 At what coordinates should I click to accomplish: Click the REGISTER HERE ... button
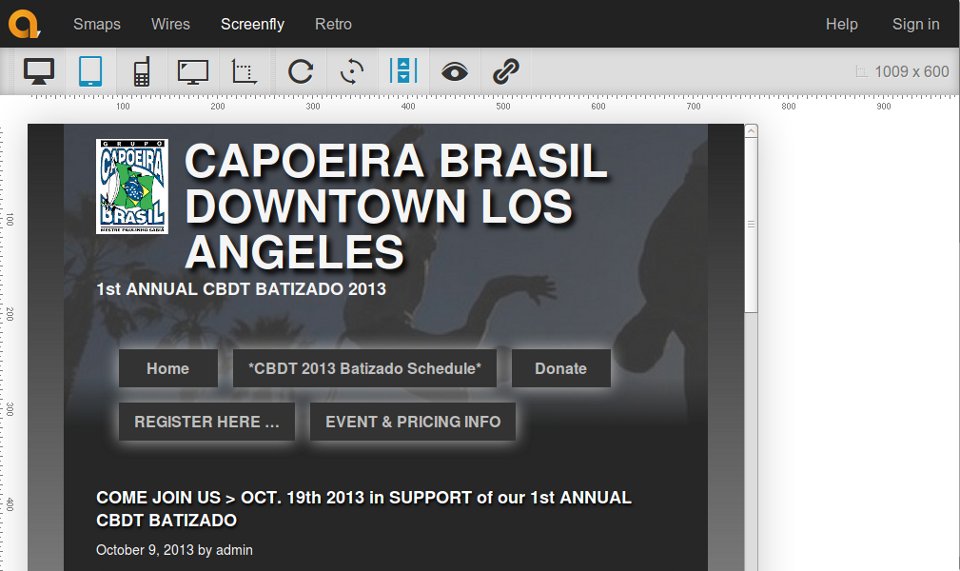pos(207,422)
